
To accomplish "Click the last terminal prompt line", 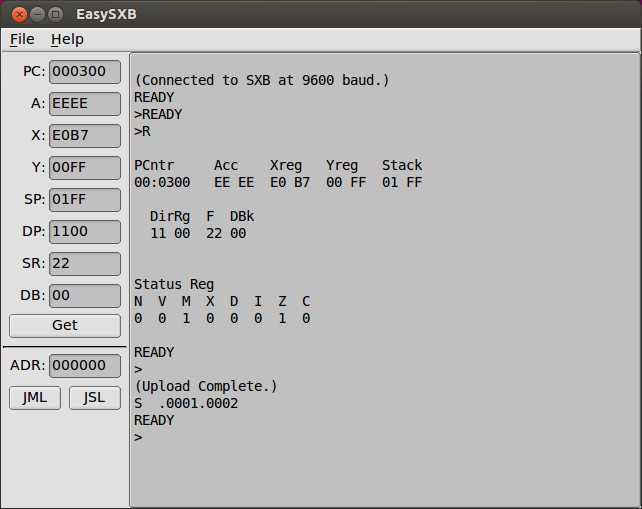I will pos(138,437).
